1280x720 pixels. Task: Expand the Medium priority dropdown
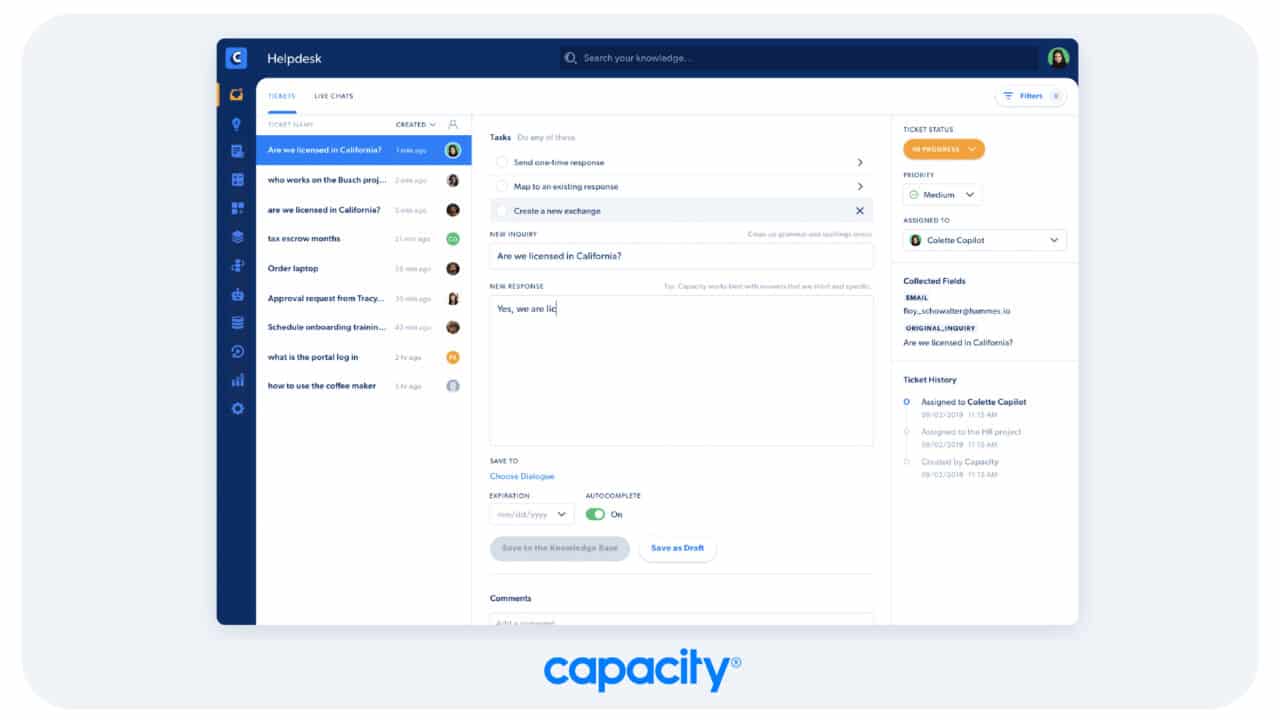pyautogui.click(x=942, y=195)
